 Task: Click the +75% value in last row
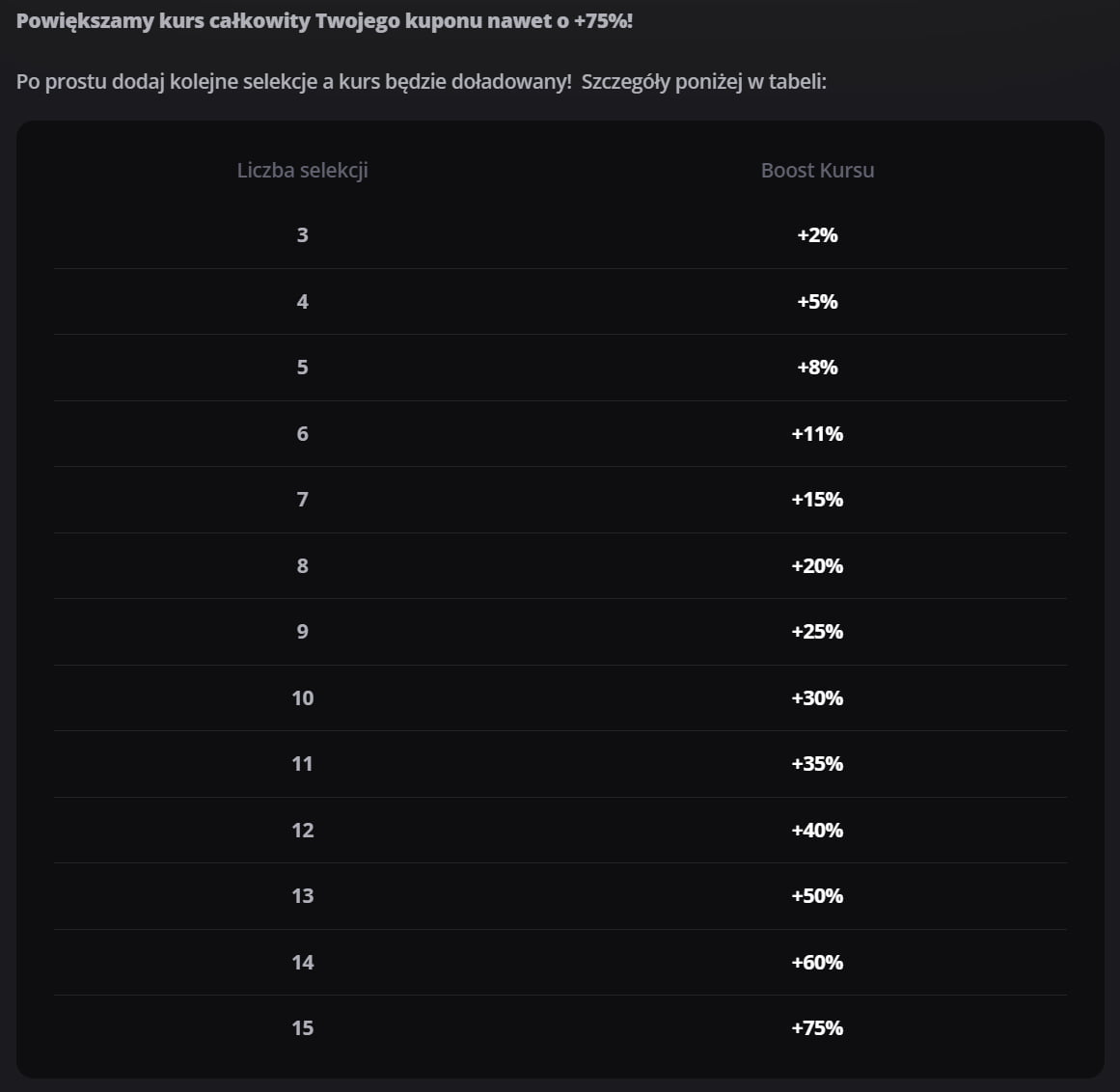pyautogui.click(x=817, y=1028)
